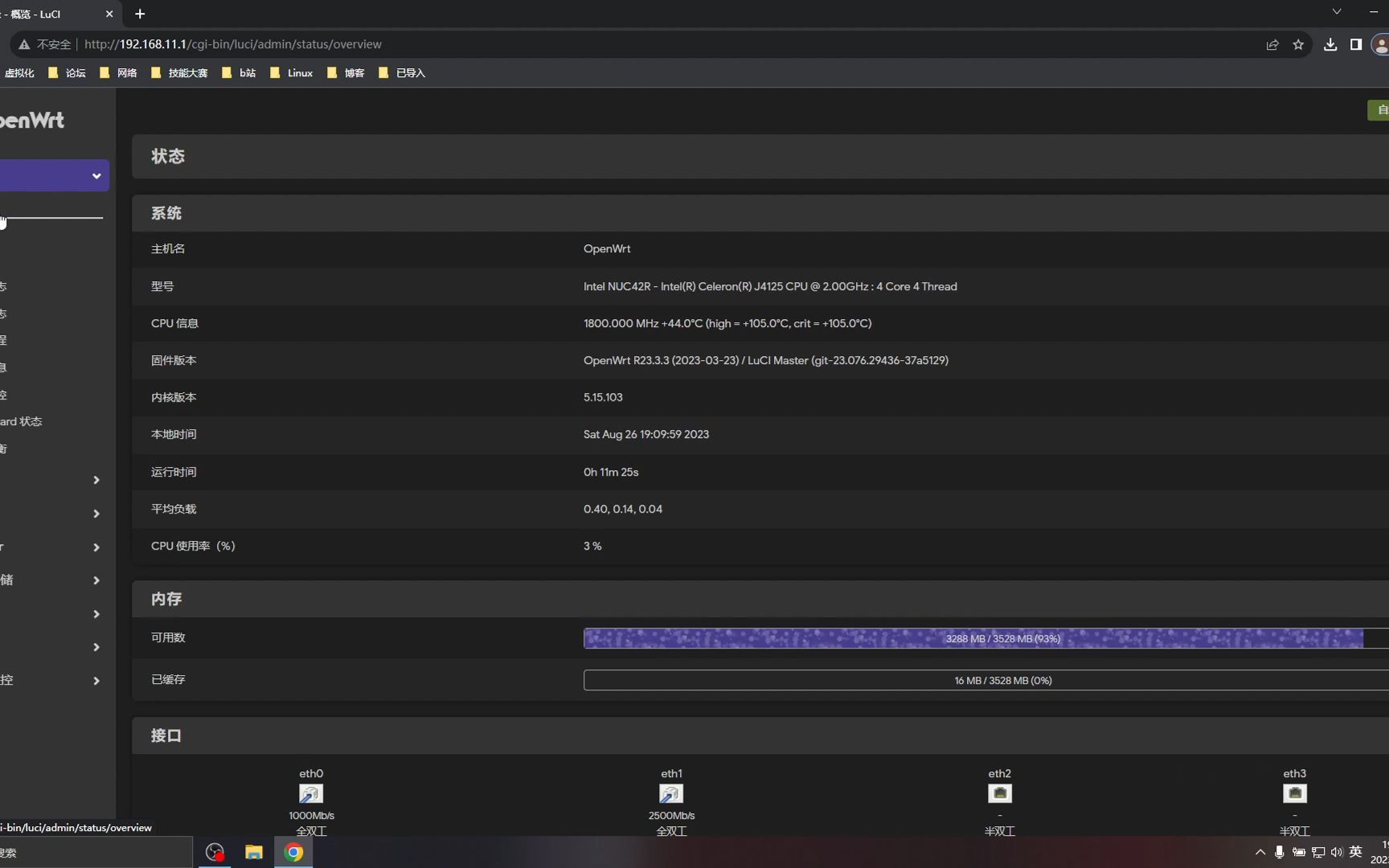
Task: Open the b站 bookmark folder
Action: (239, 73)
